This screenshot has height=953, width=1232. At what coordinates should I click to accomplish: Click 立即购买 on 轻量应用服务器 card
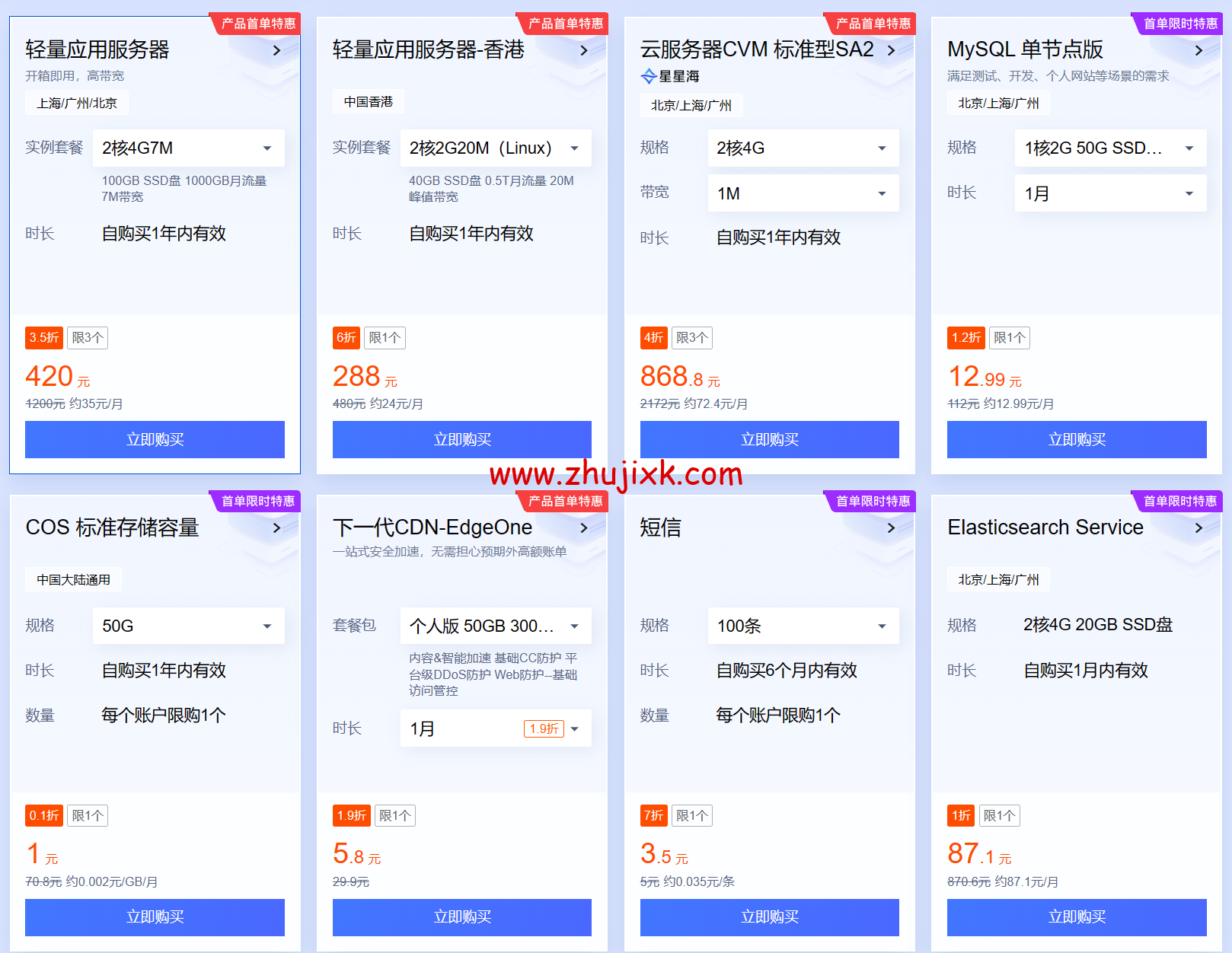click(x=155, y=439)
